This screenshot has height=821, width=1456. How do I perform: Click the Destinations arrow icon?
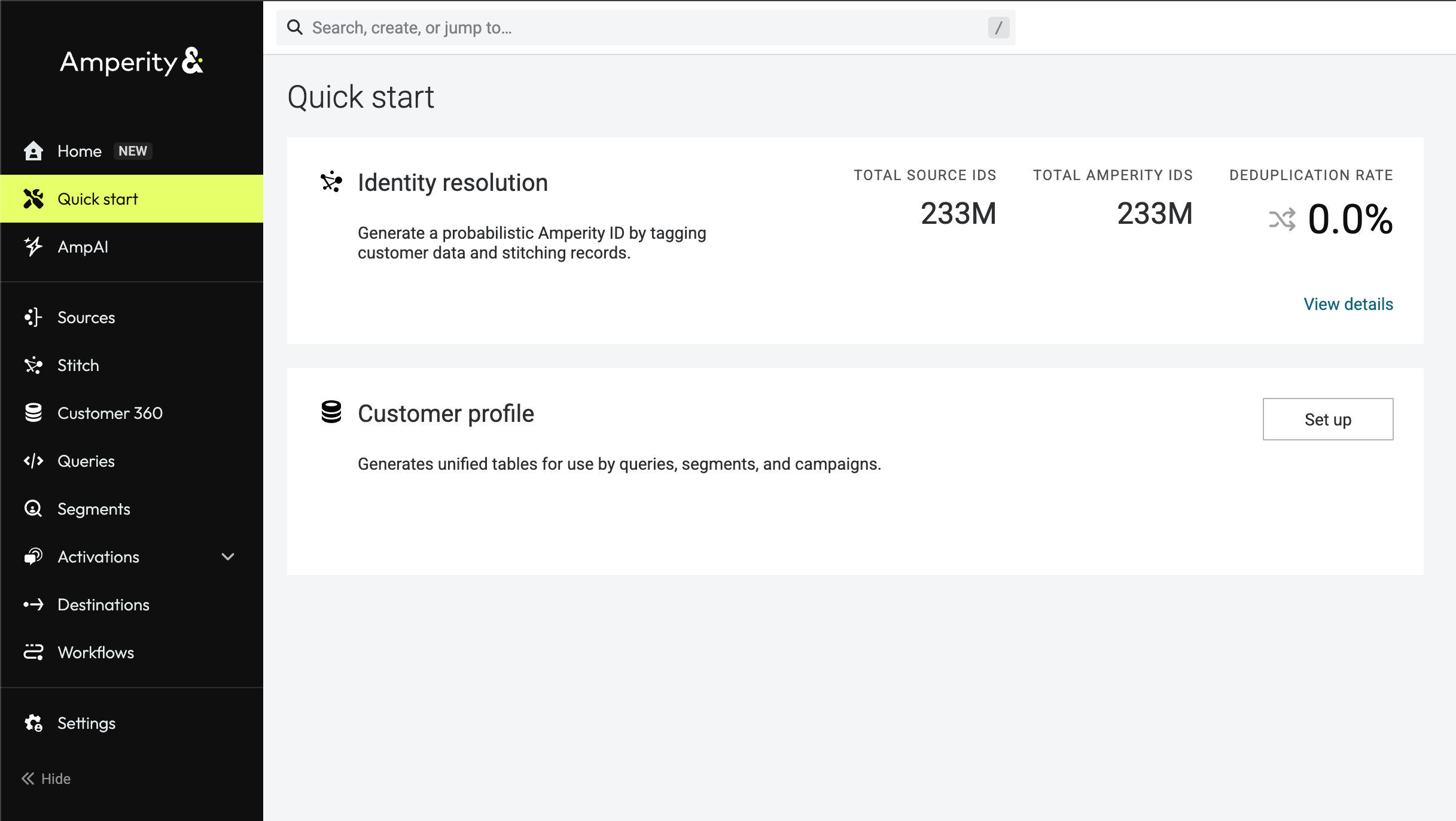coord(33,604)
